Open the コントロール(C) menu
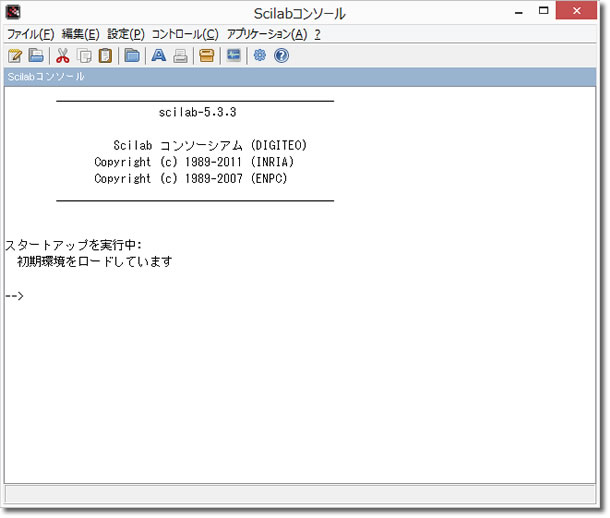The image size is (610, 518). [x=185, y=34]
